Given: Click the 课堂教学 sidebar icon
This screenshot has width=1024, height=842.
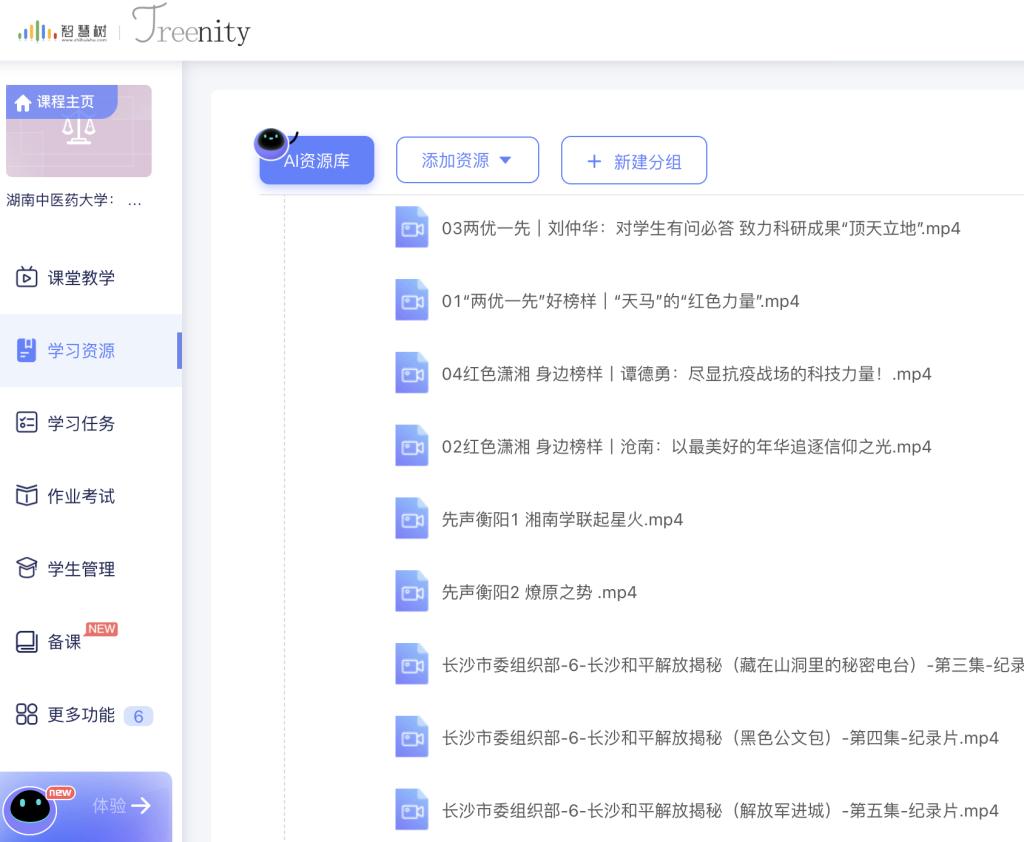Looking at the screenshot, I should [27, 278].
